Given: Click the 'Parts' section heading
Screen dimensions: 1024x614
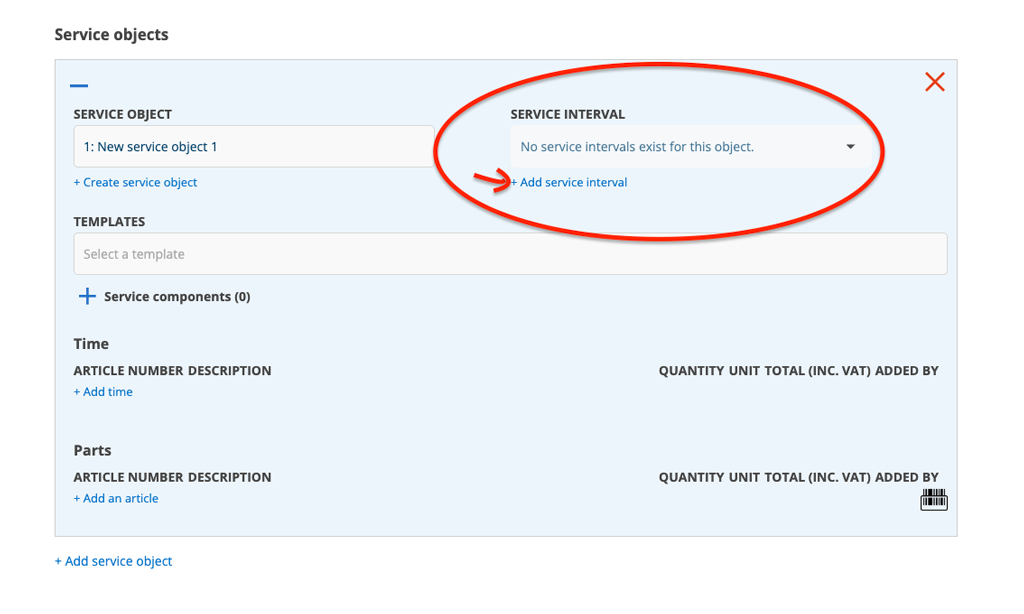Looking at the screenshot, I should pos(92,450).
